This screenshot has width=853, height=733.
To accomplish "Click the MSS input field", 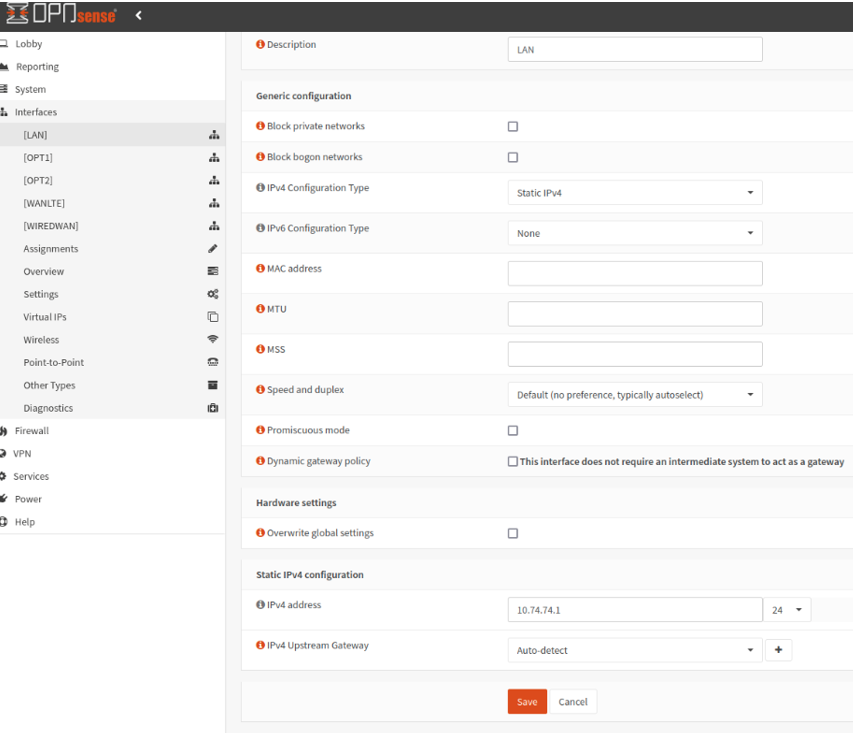I will (x=635, y=354).
